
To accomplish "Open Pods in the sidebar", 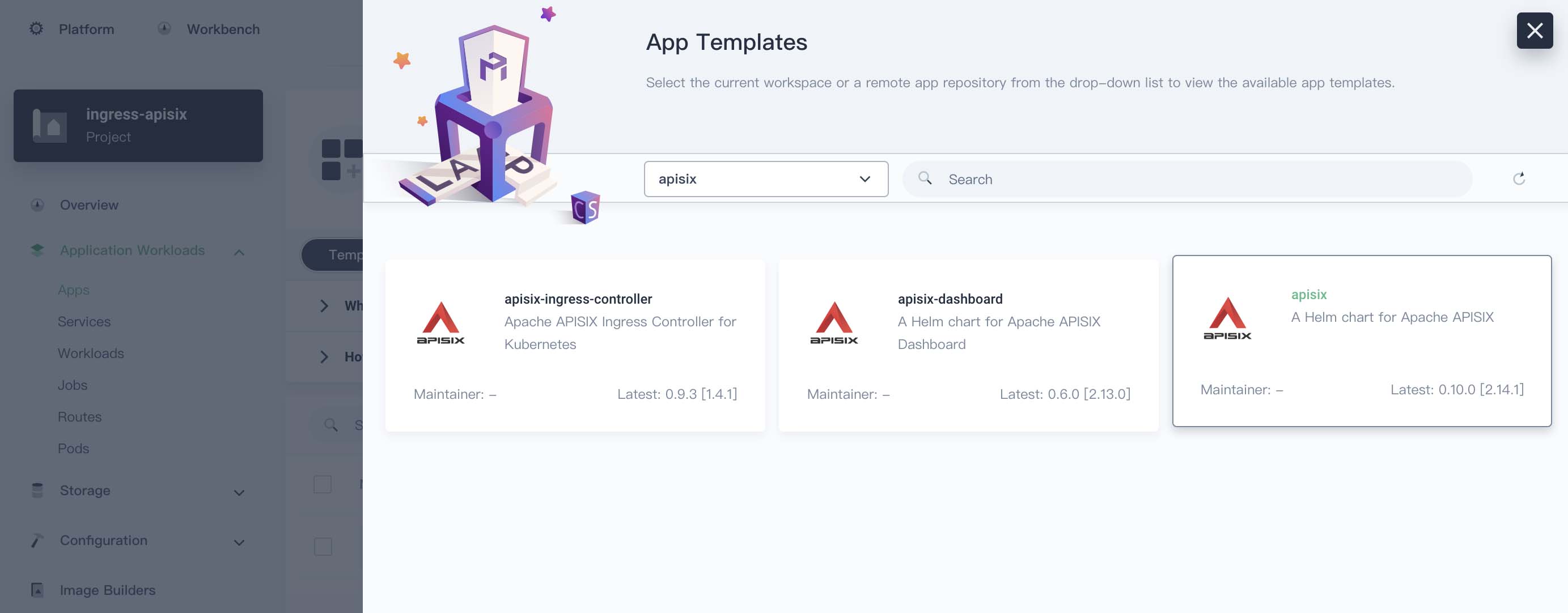I will click(73, 448).
